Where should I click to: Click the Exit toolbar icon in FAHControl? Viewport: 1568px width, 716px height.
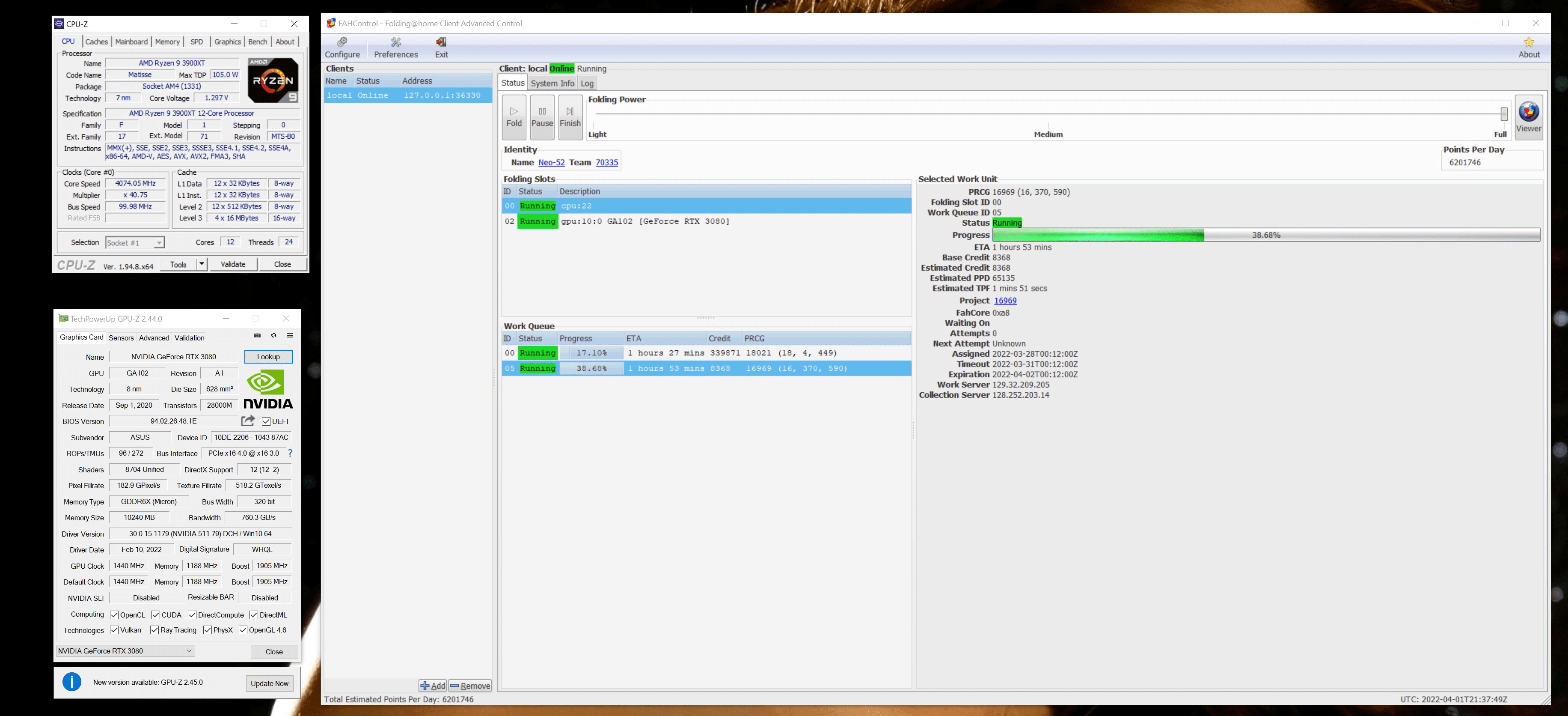[441, 48]
